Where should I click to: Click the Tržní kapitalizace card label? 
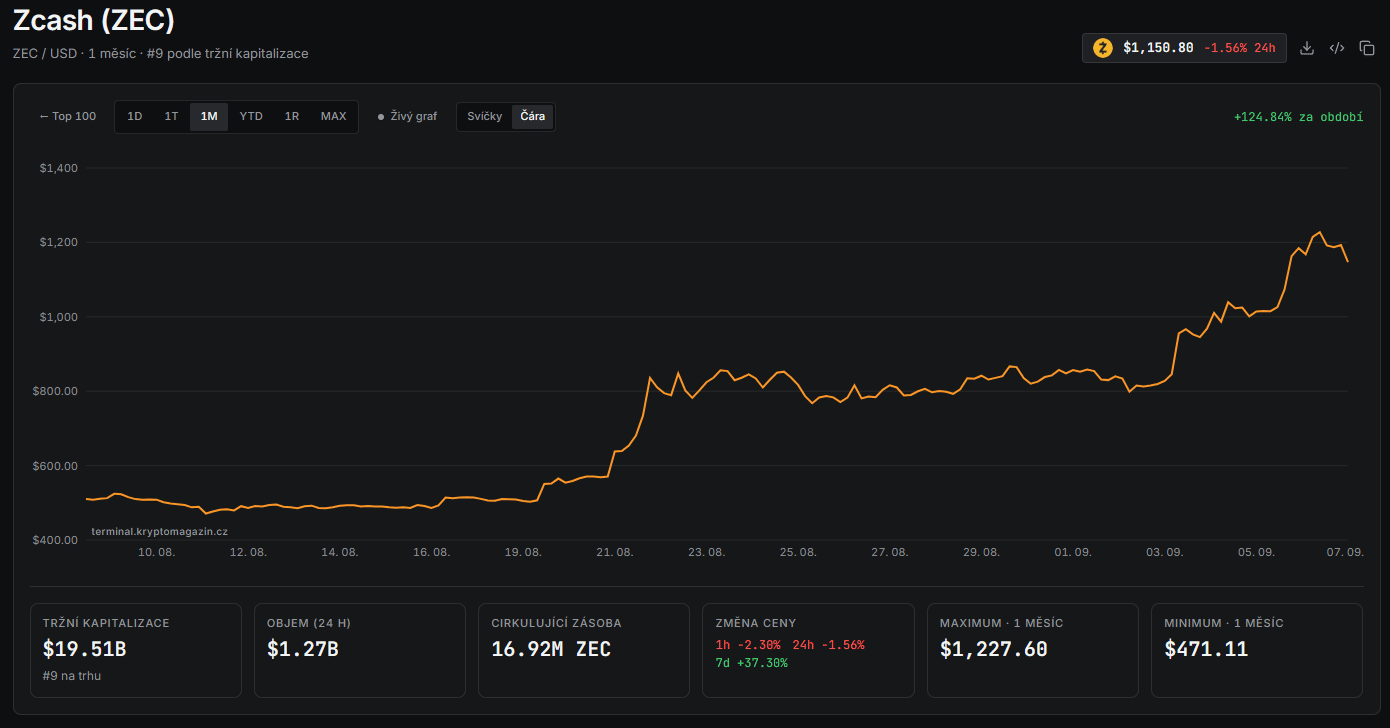click(106, 623)
